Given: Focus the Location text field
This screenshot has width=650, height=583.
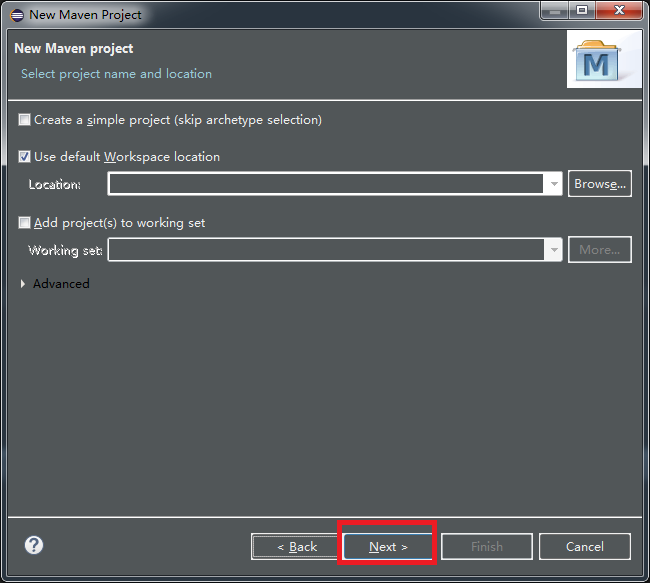Looking at the screenshot, I should click(x=326, y=184).
